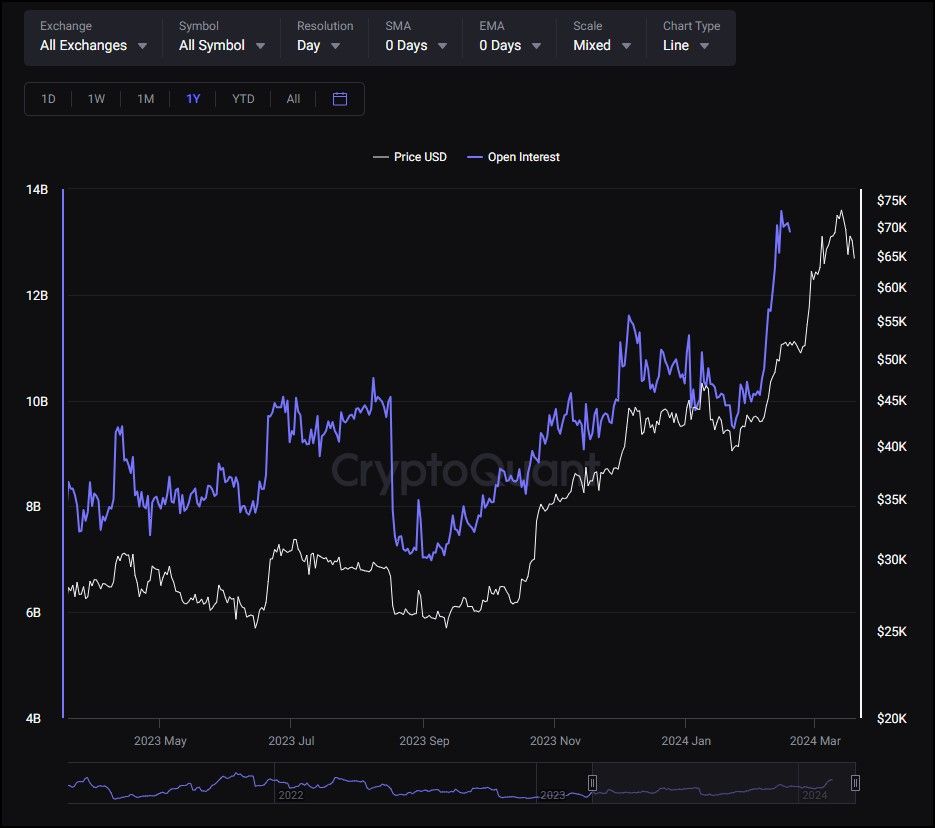Open the calendar date picker icon
The width and height of the screenshot is (935, 828).
click(339, 99)
